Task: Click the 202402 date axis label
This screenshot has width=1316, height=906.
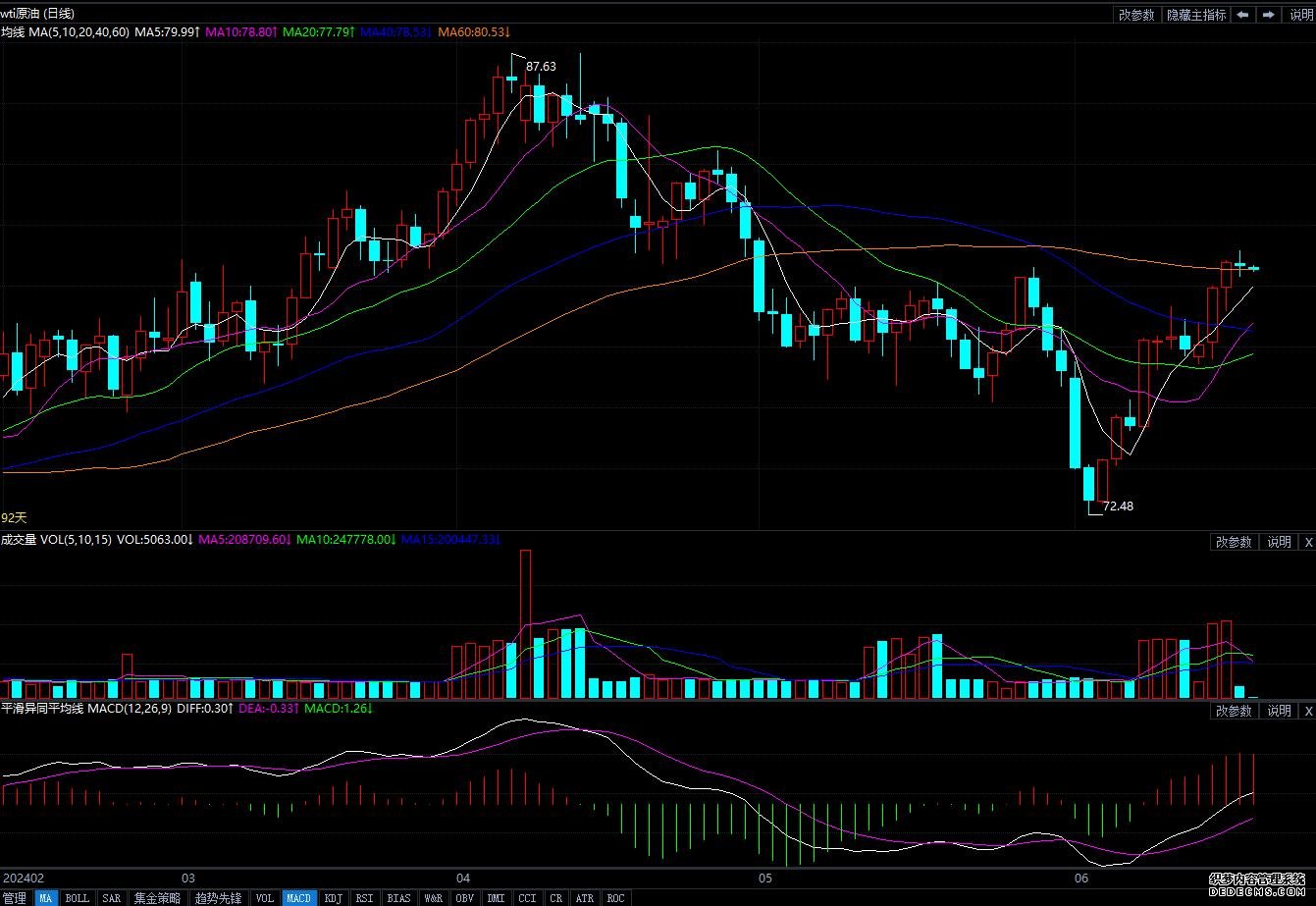Action: (24, 878)
